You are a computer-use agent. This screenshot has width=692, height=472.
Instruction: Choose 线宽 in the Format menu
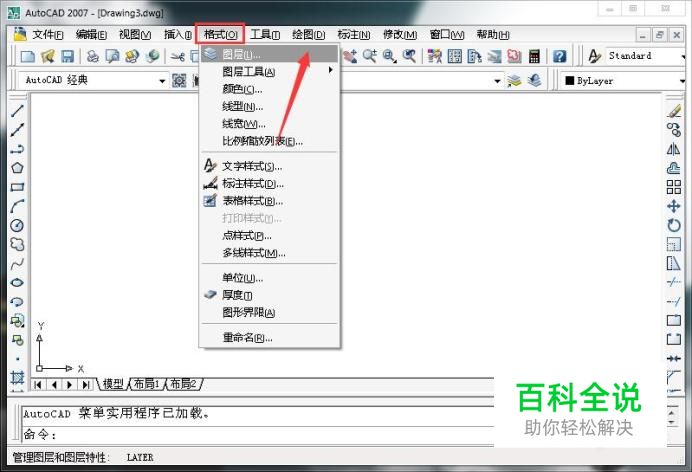pos(270,124)
